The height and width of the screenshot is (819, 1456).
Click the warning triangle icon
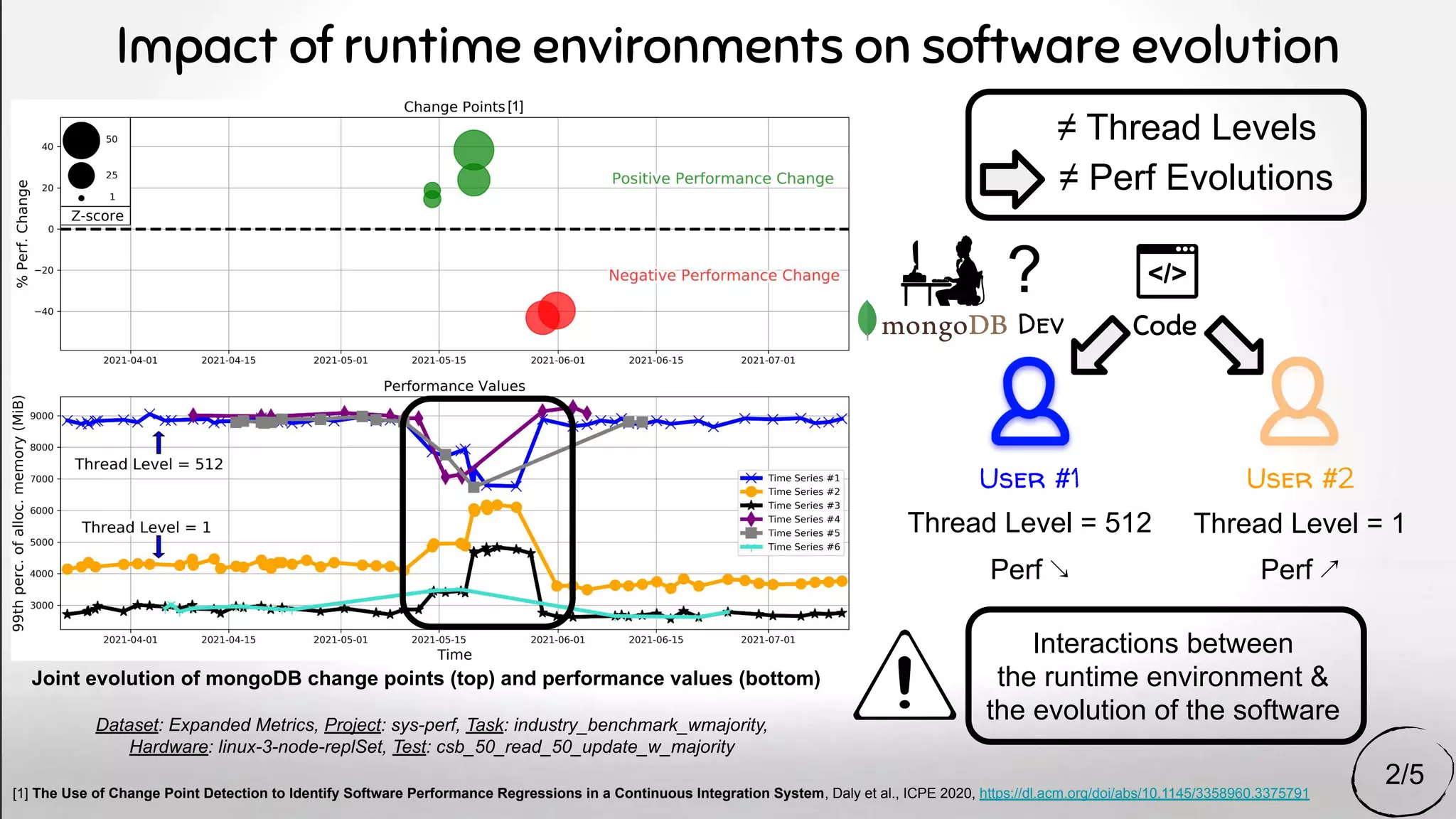[x=904, y=679]
